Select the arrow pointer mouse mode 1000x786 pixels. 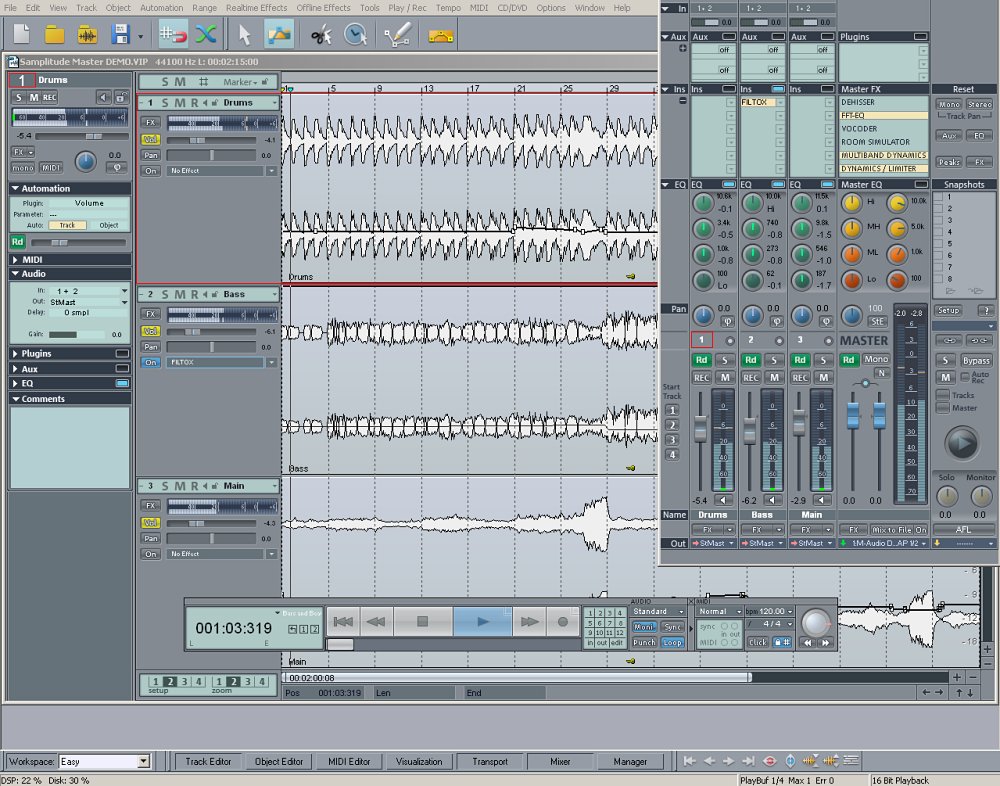click(x=245, y=34)
